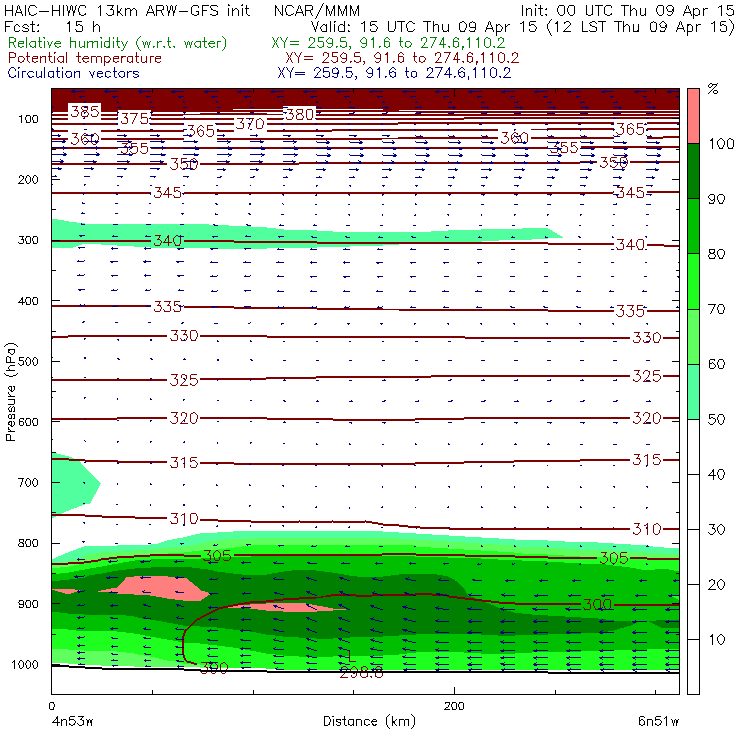Click the 60–70% light green colorbar segment

[x=693, y=336]
